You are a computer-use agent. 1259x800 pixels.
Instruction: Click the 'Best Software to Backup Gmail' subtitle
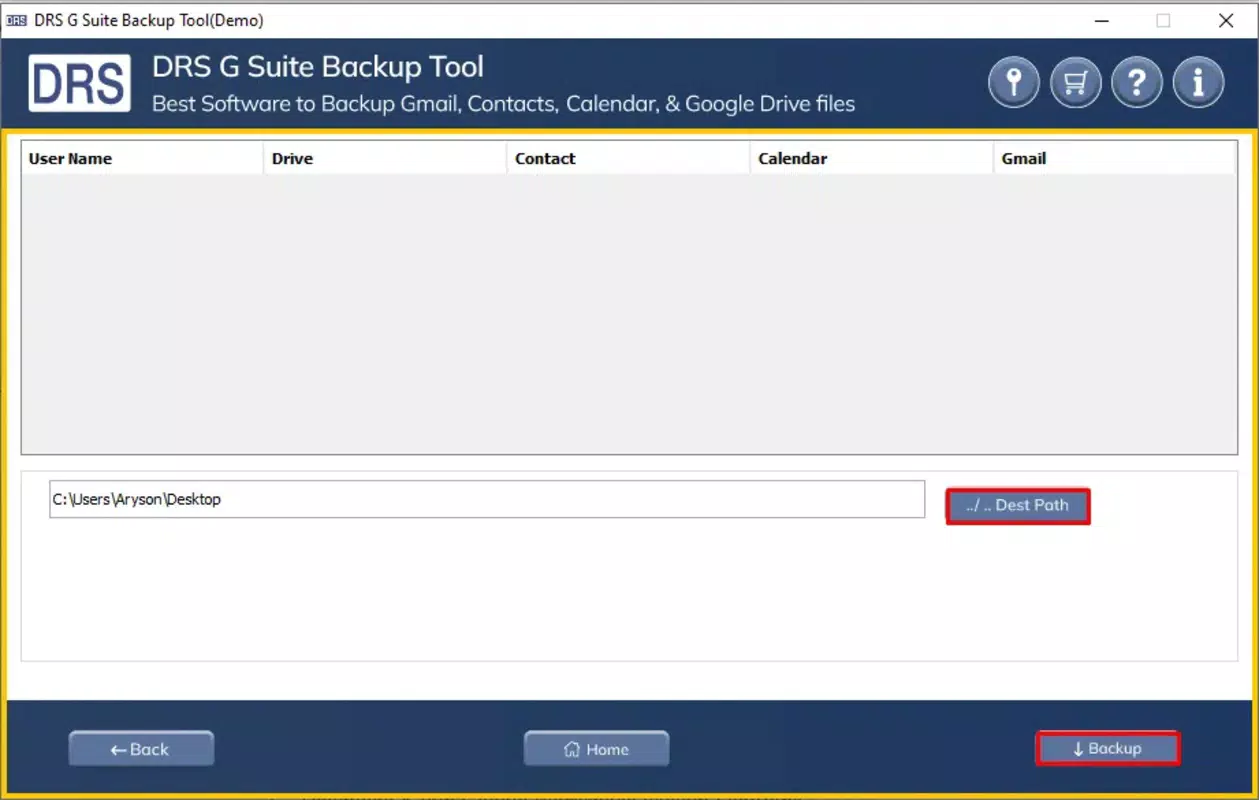pyautogui.click(x=503, y=103)
